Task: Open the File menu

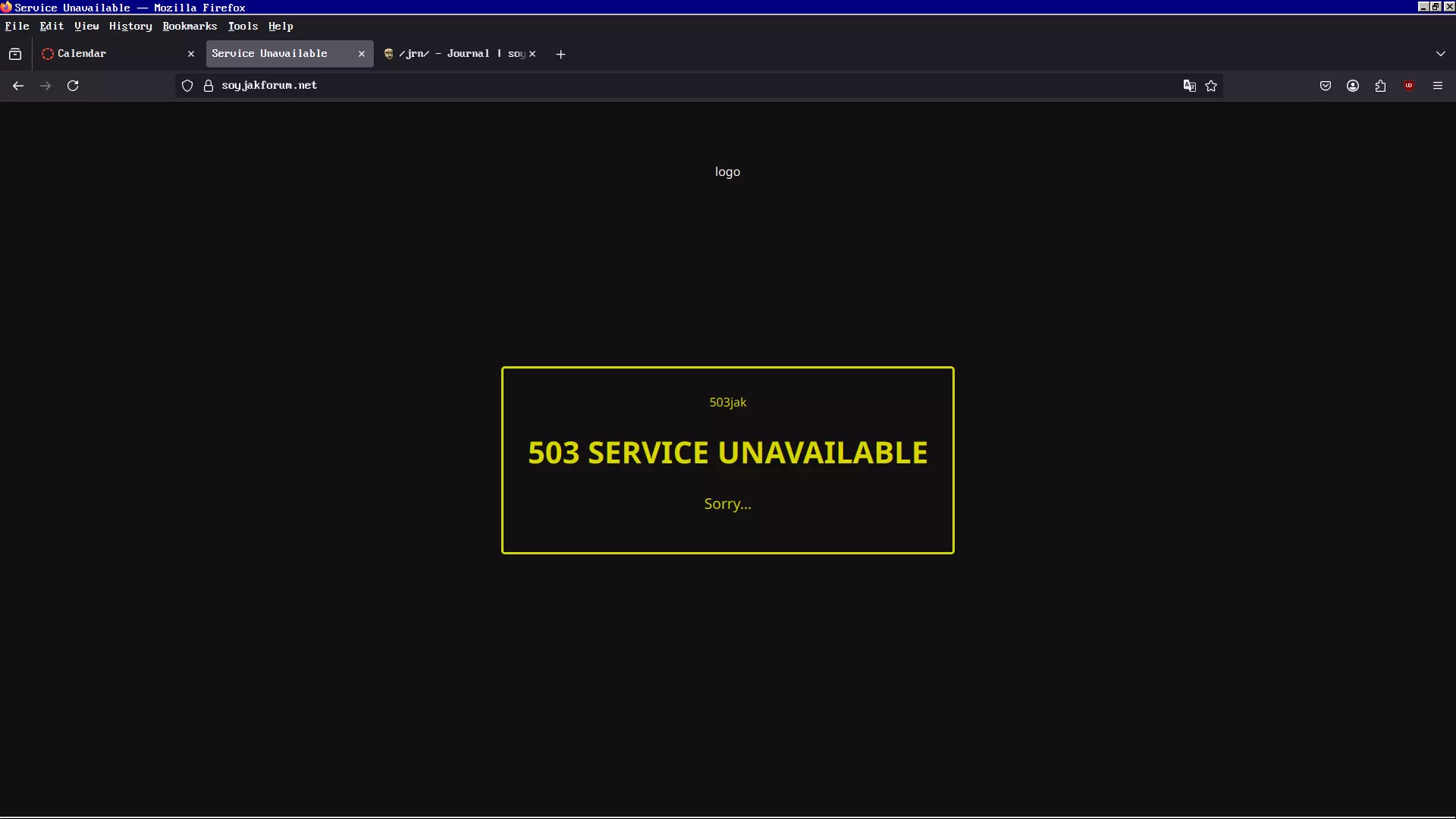Action: tap(17, 26)
